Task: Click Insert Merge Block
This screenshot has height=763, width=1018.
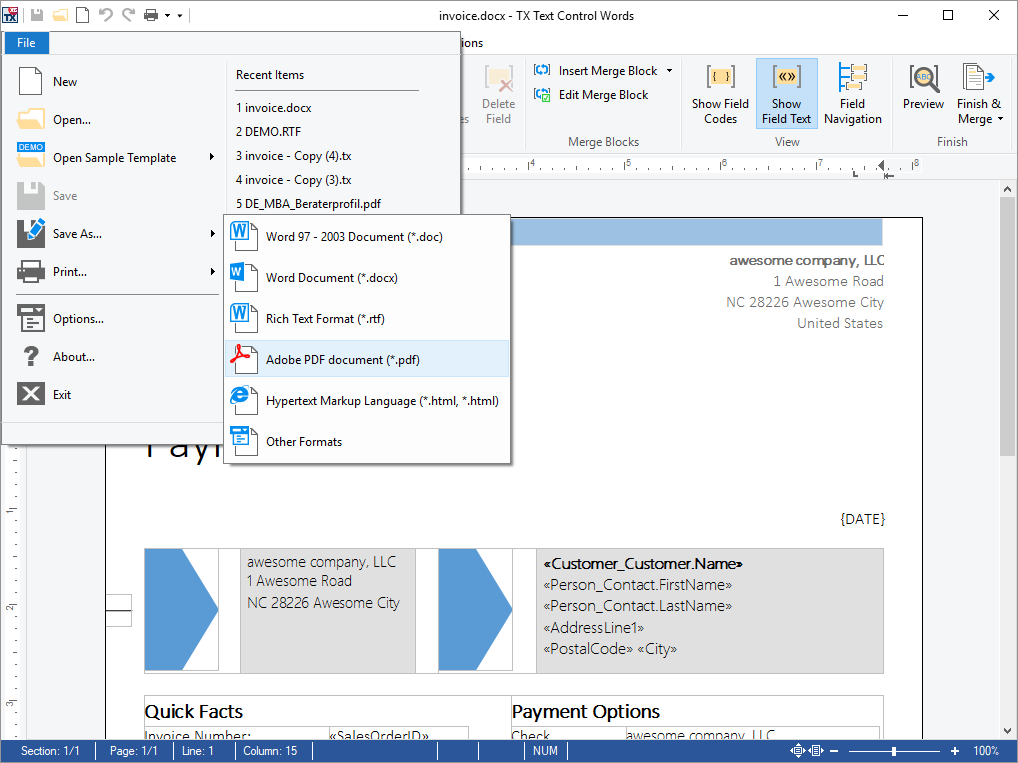Action: tap(596, 71)
